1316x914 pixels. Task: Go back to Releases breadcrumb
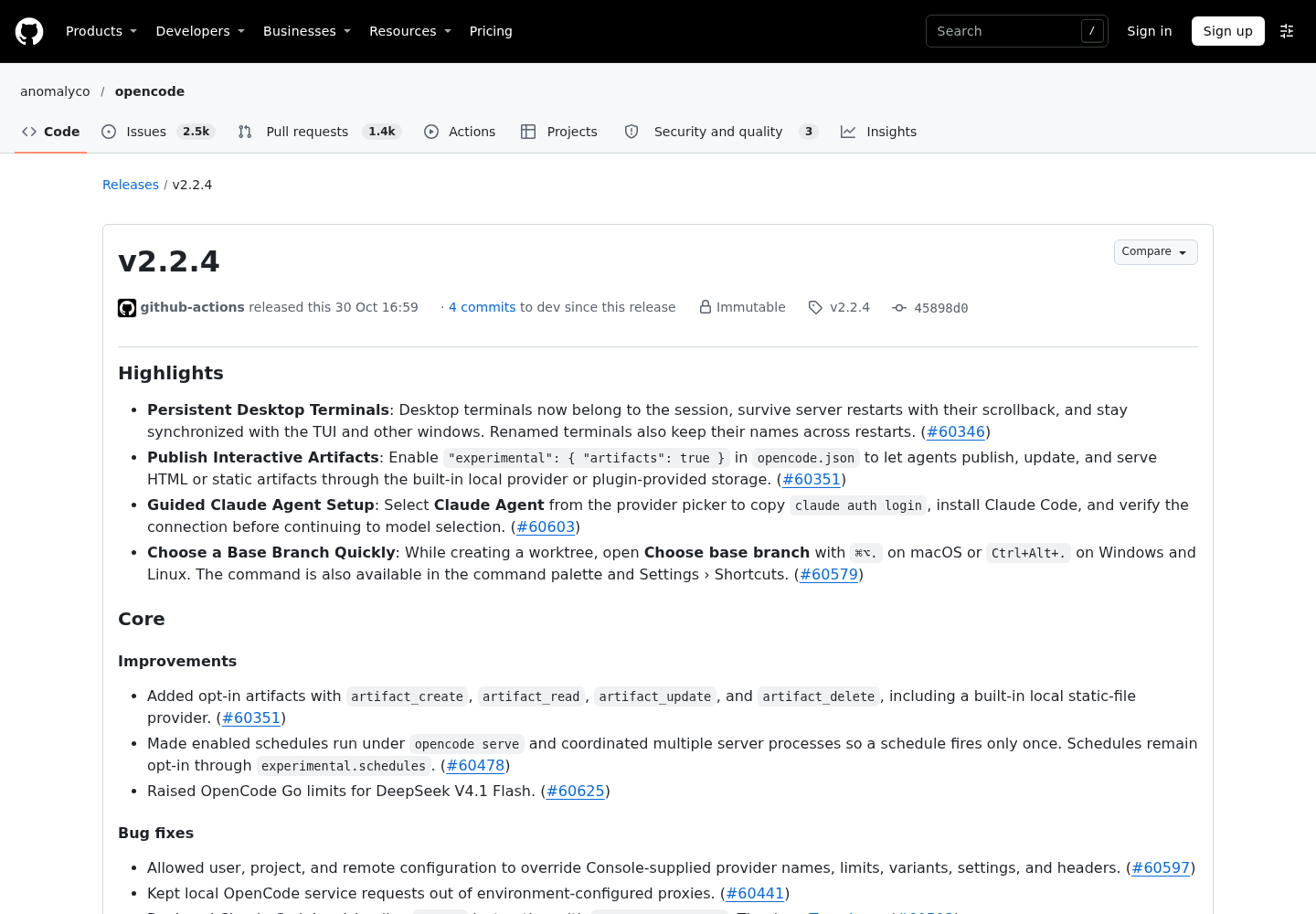[x=131, y=185]
